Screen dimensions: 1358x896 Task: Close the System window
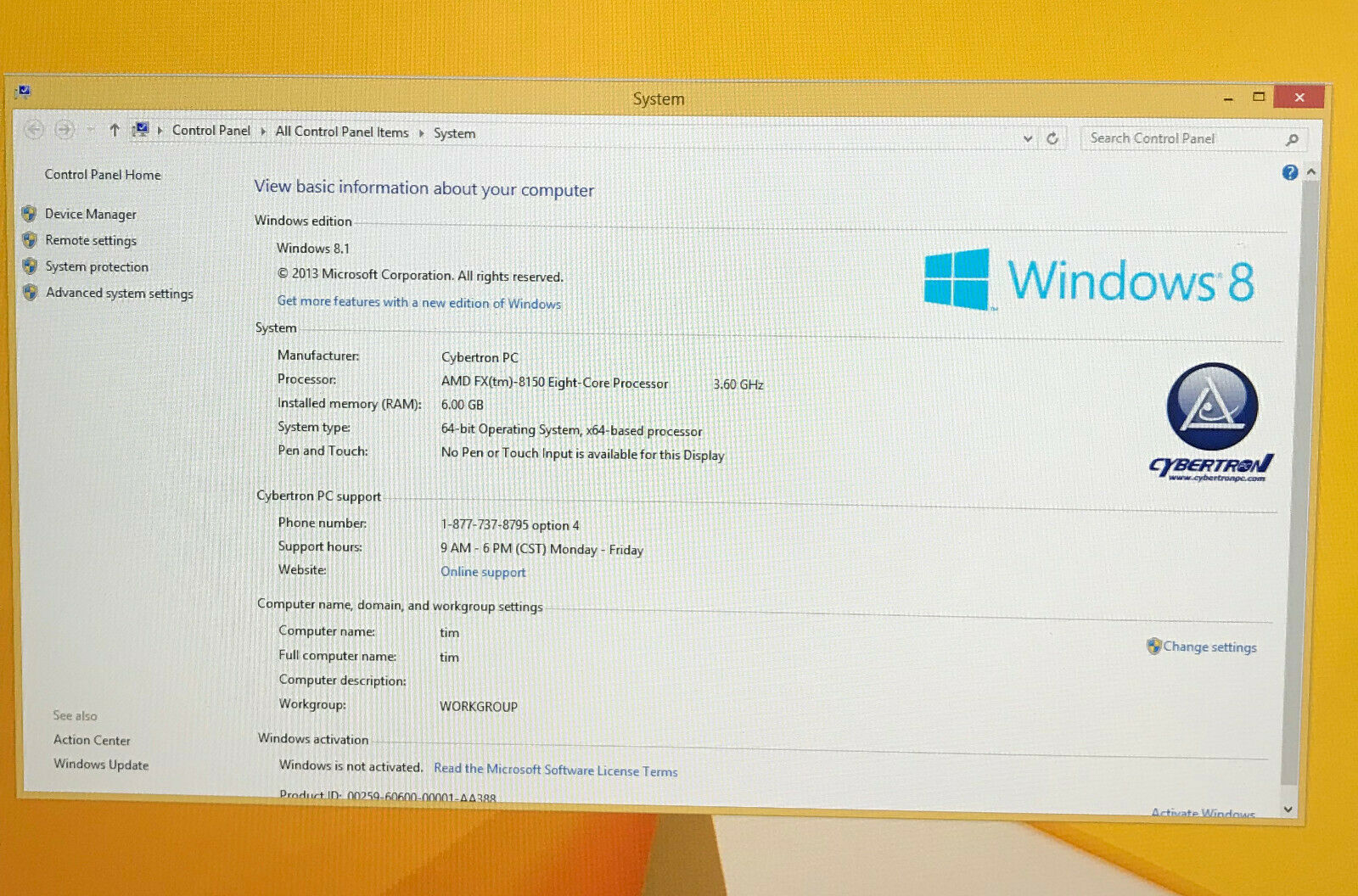pos(1299,98)
